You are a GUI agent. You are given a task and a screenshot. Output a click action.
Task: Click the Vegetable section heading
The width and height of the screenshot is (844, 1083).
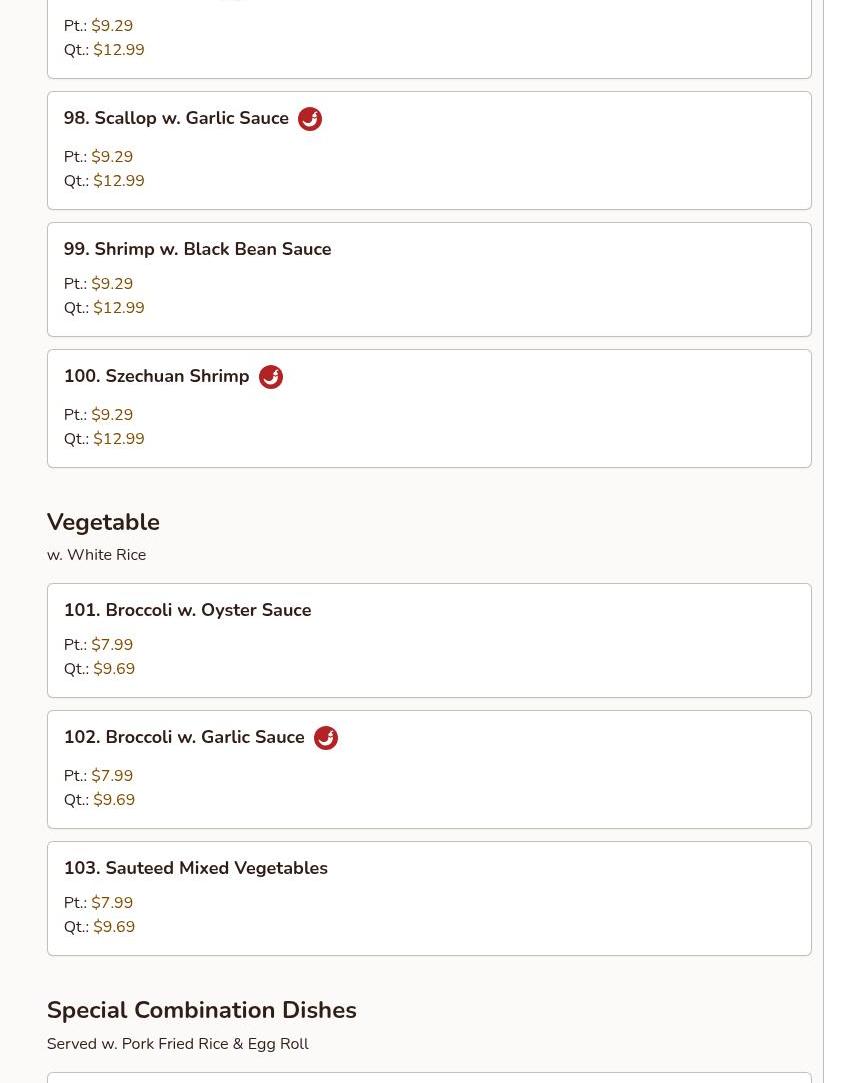click(103, 522)
